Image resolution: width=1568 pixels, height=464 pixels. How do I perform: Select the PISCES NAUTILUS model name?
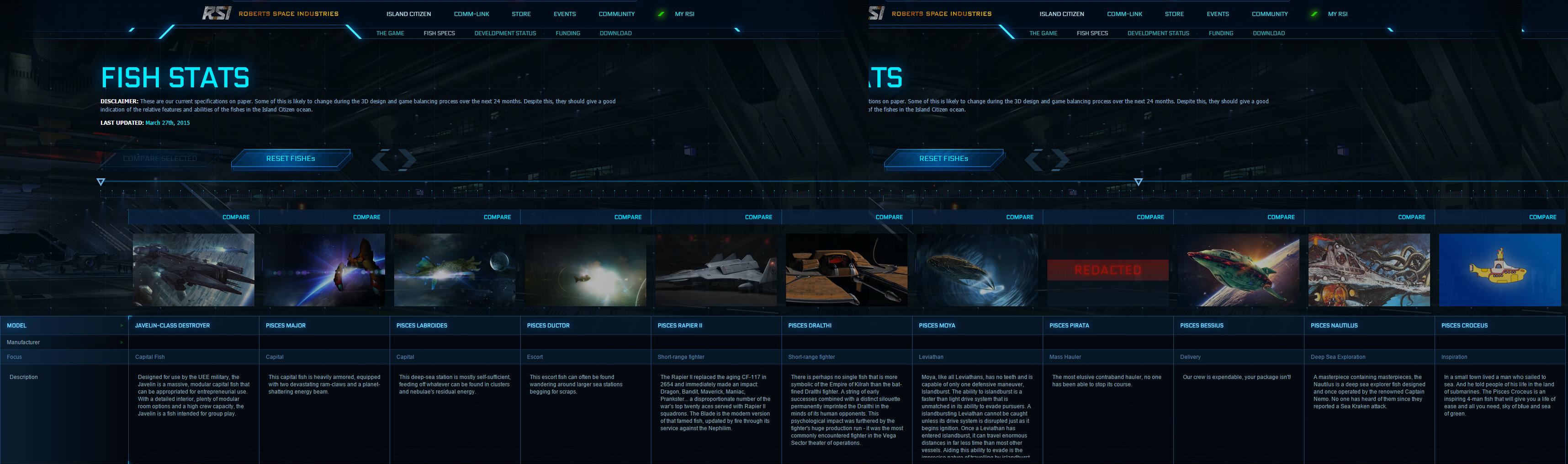[x=1334, y=326]
